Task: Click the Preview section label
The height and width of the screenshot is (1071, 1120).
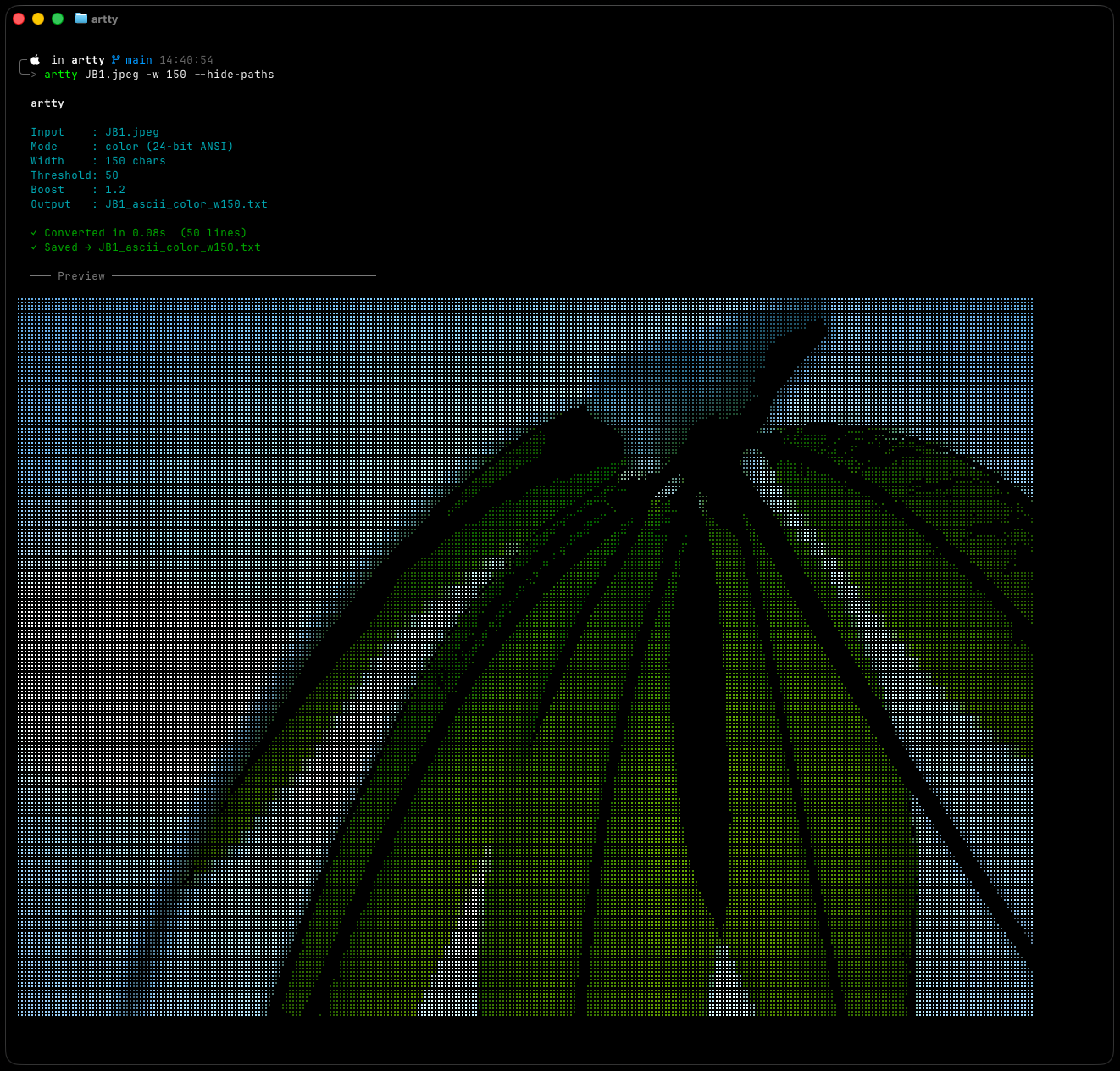Action: coord(81,276)
